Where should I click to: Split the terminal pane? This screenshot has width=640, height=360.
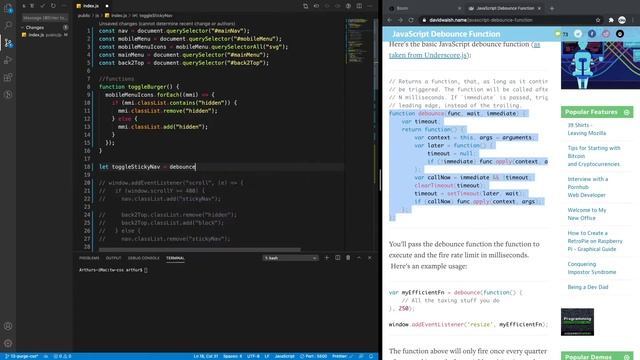click(338, 258)
